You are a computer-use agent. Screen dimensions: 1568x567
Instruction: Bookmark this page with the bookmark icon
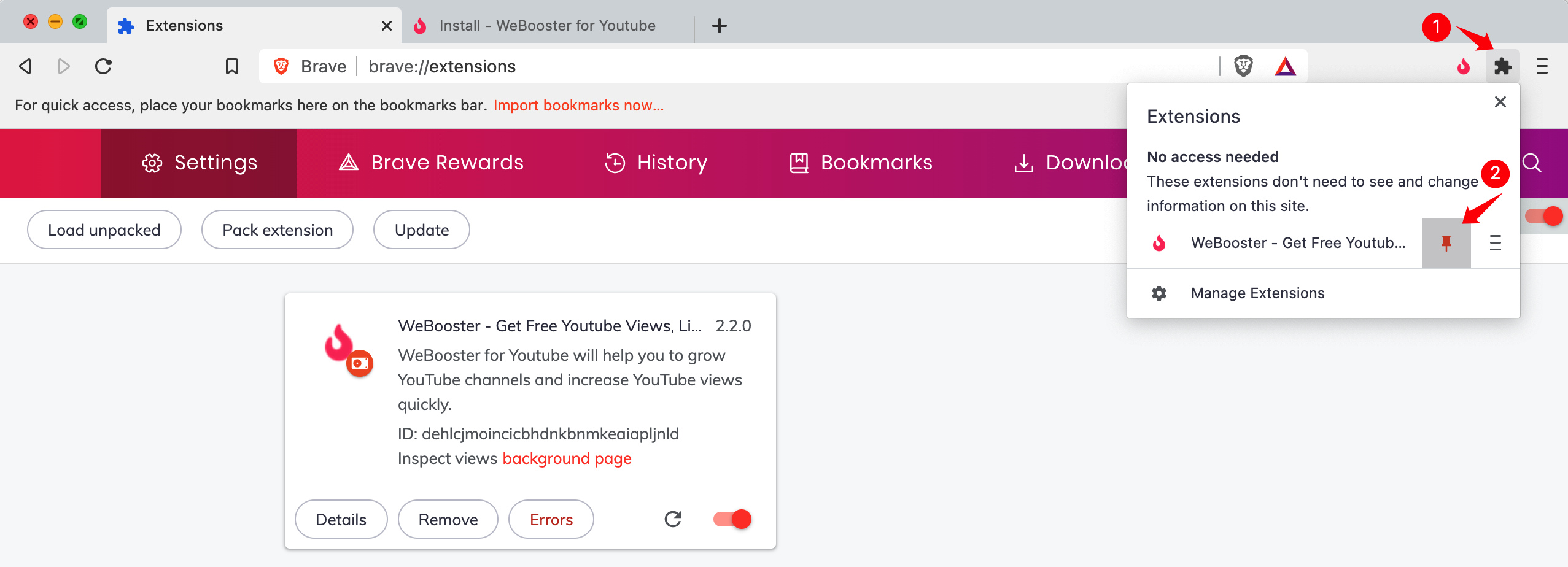pos(231,66)
